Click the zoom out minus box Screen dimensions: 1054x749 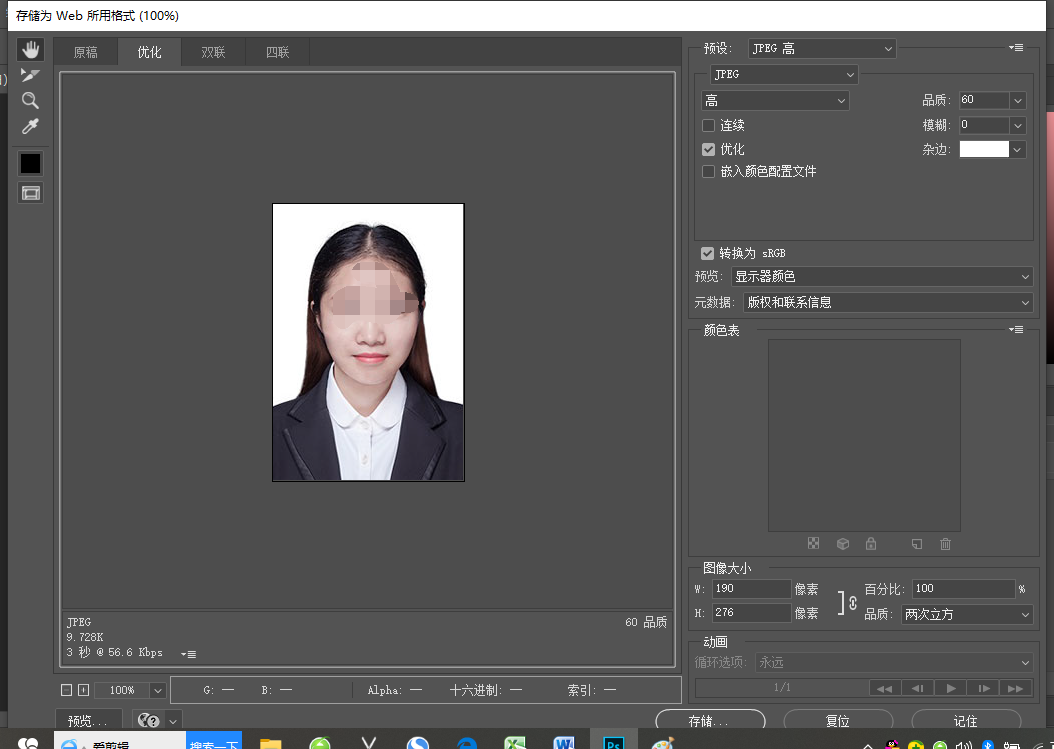click(67, 690)
